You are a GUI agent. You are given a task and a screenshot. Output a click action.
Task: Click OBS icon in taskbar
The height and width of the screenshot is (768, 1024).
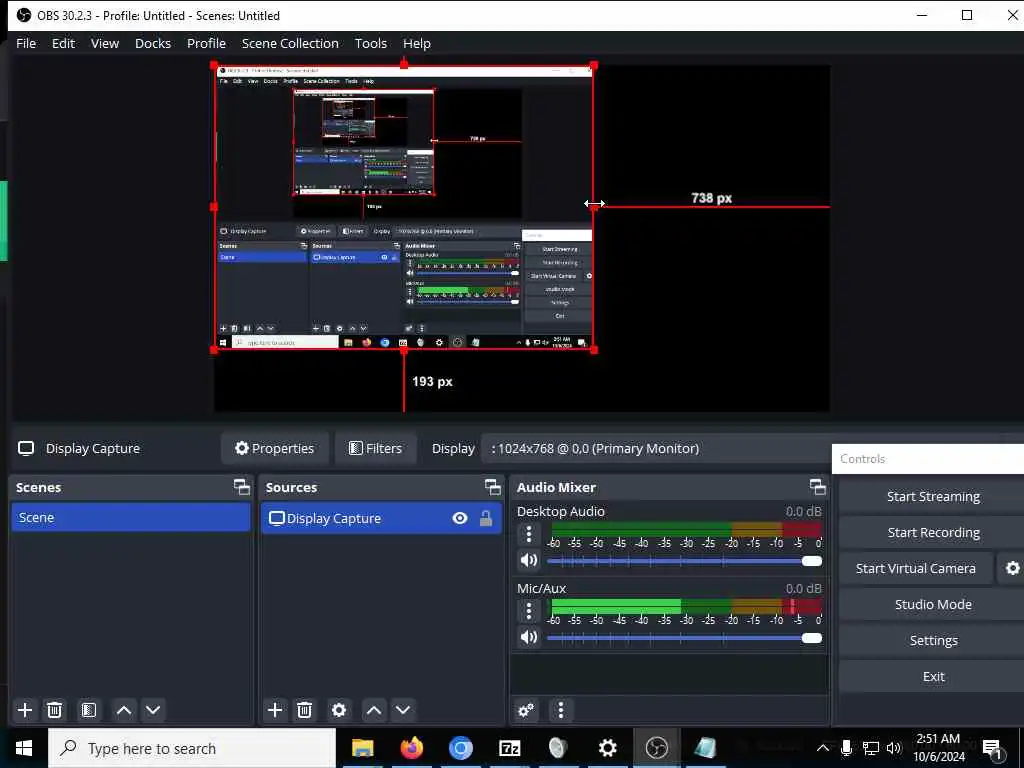[x=656, y=748]
